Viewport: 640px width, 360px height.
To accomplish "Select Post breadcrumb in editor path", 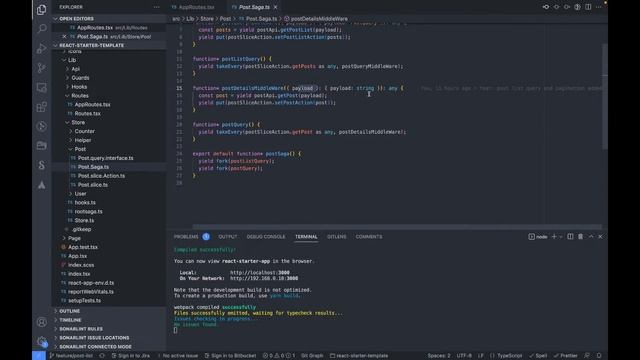I will pyautogui.click(x=225, y=19).
